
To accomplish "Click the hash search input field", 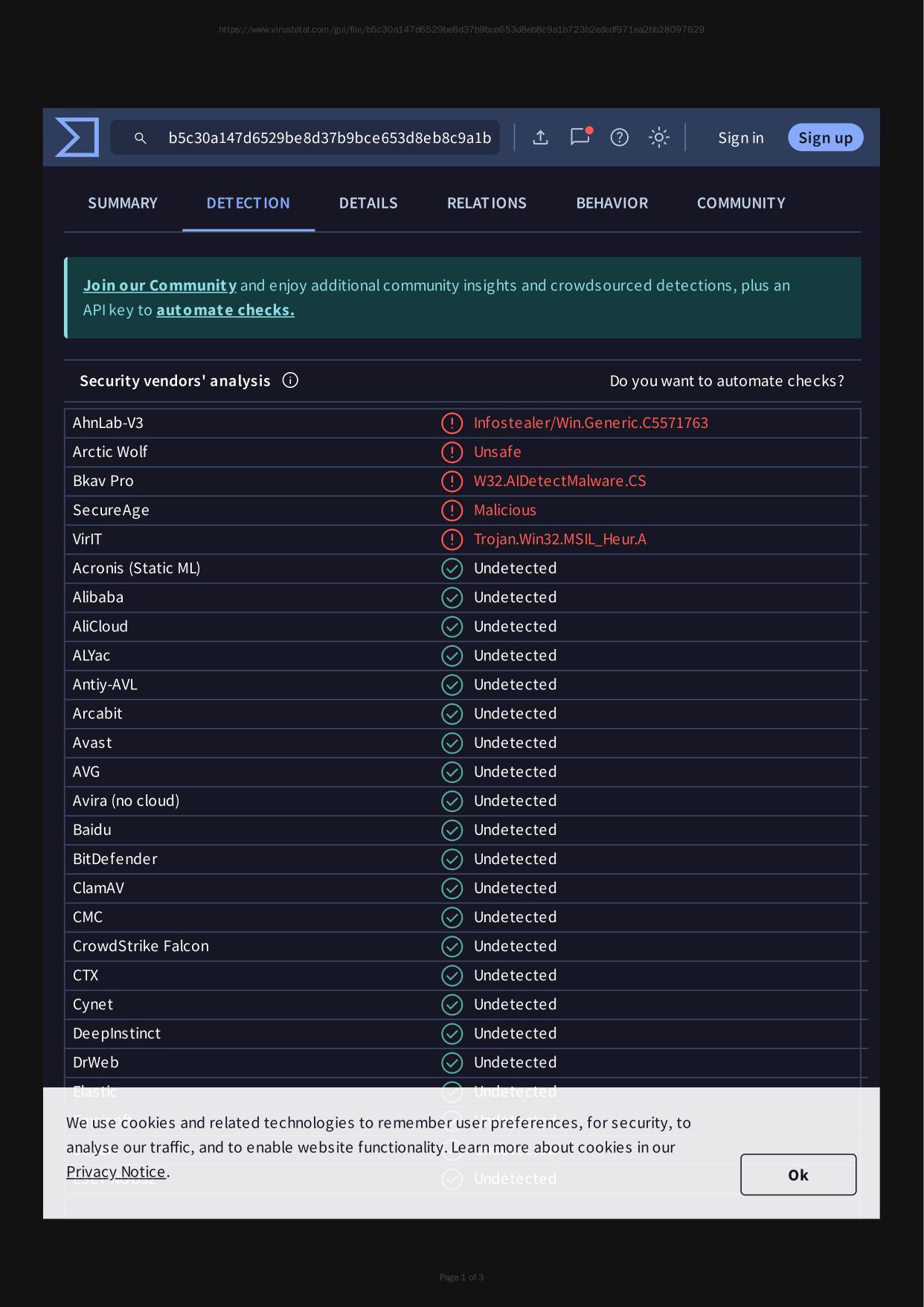I will (329, 138).
